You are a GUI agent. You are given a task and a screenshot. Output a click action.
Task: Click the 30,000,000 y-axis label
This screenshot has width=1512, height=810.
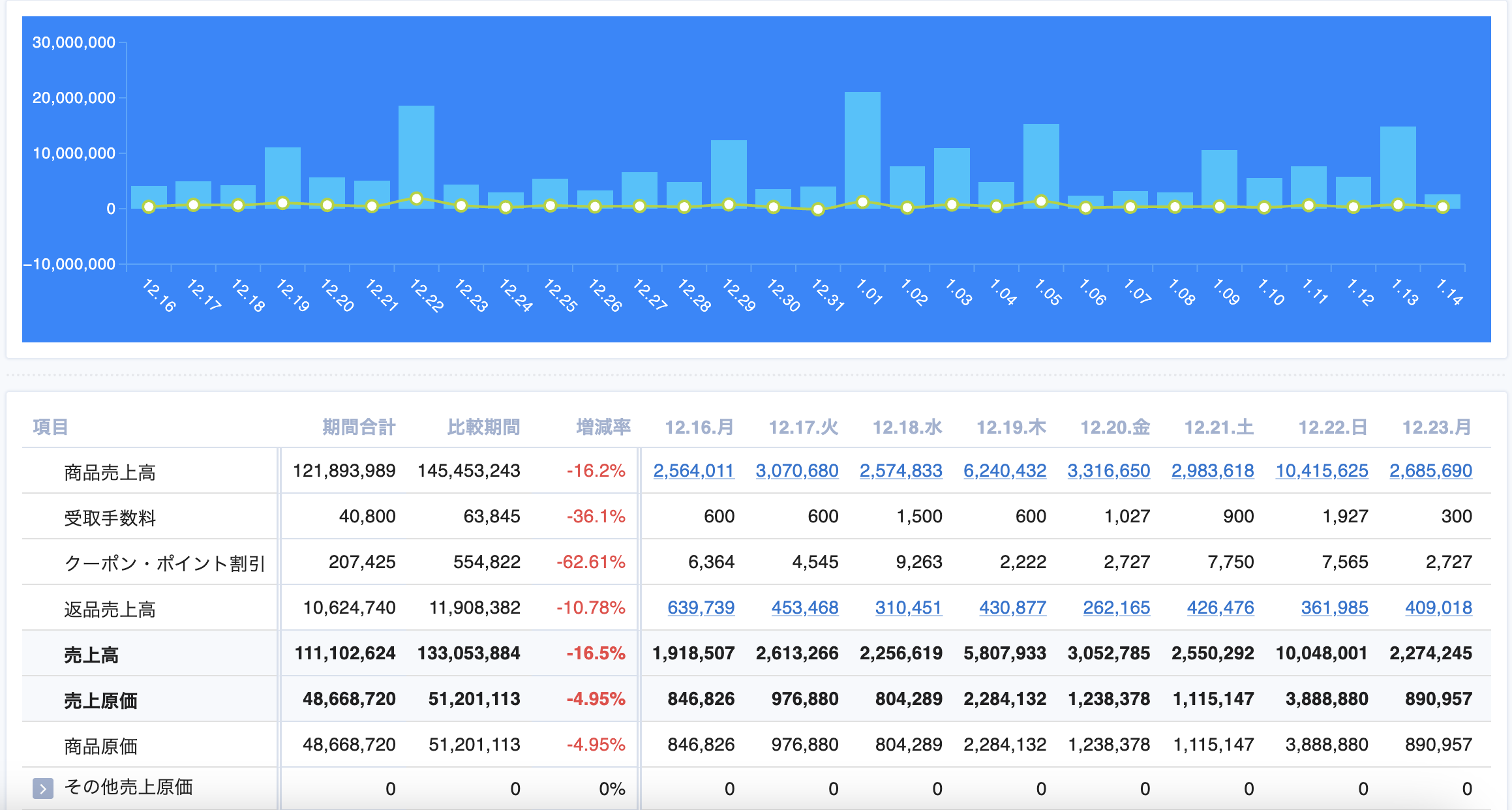pos(74,42)
